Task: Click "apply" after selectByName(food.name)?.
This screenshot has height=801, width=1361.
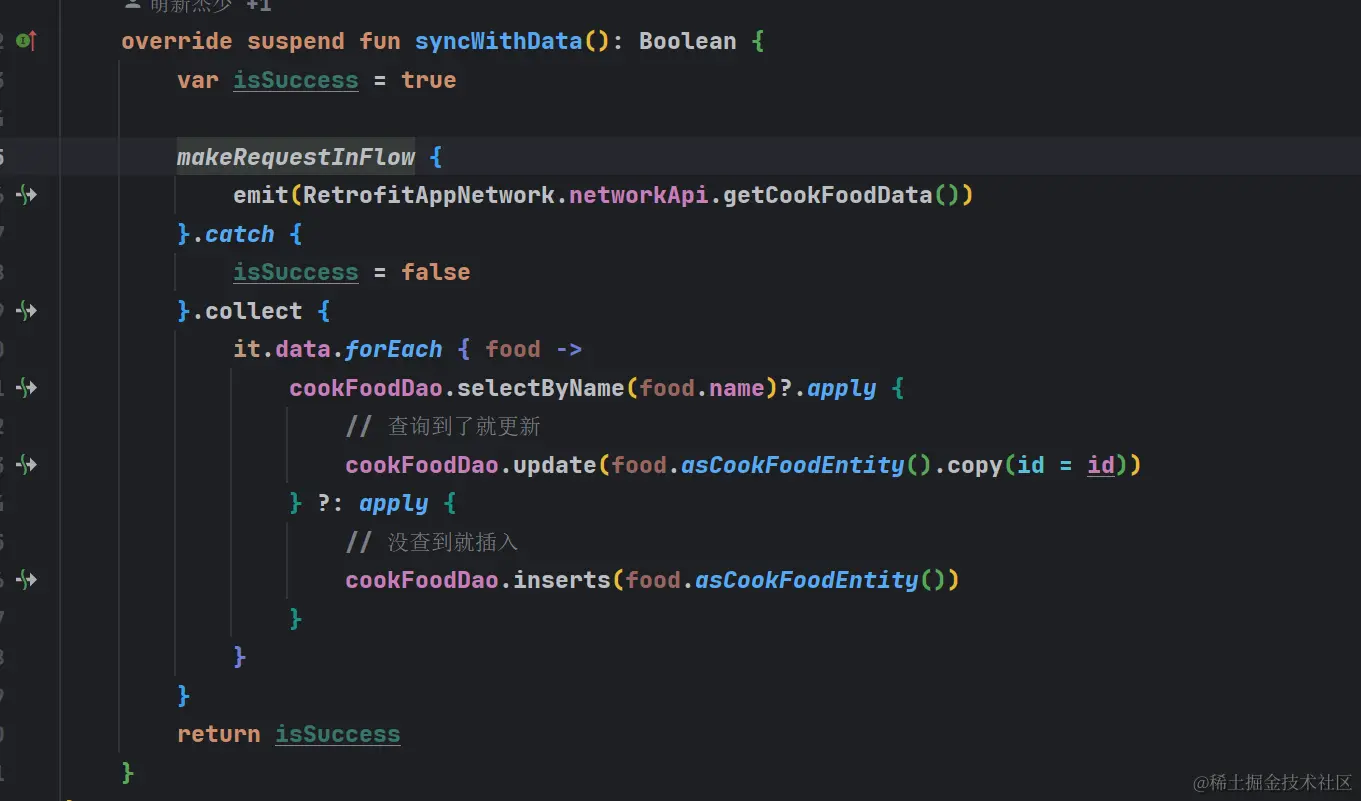Action: [x=842, y=388]
